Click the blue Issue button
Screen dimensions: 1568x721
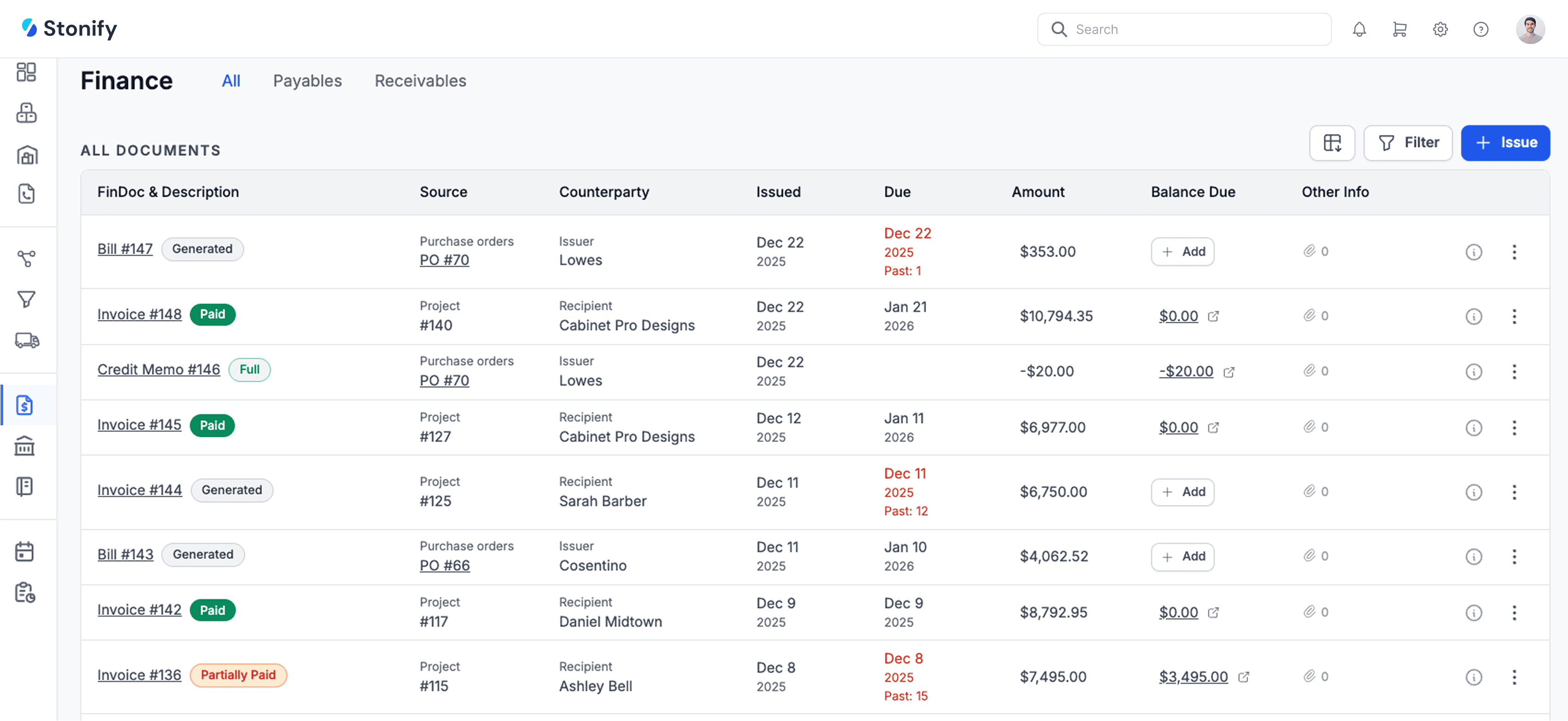[1504, 142]
